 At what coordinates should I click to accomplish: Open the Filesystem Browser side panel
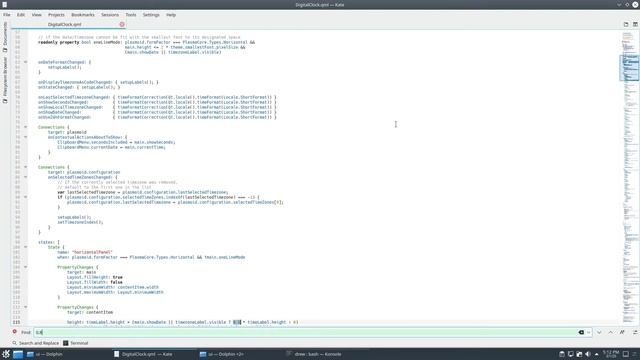click(x=5, y=80)
